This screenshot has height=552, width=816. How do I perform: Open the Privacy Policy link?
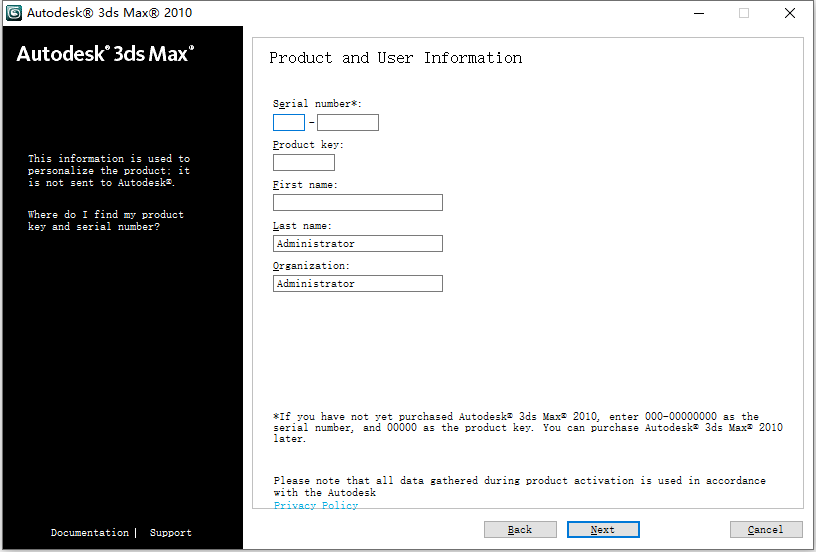coord(316,505)
